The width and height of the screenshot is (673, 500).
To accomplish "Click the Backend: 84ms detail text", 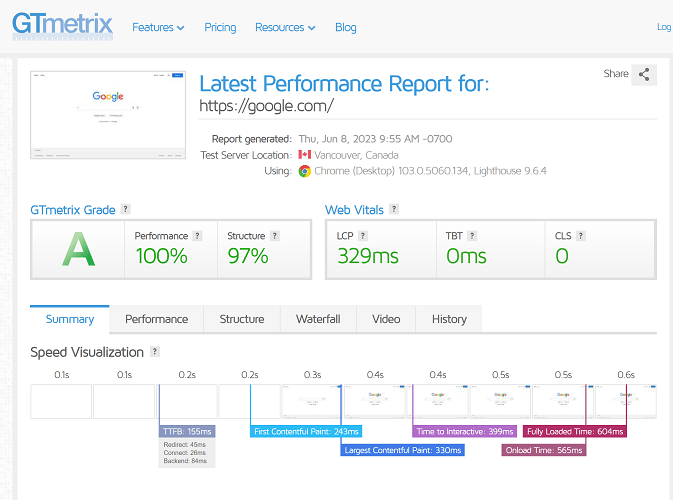I will pos(185,461).
